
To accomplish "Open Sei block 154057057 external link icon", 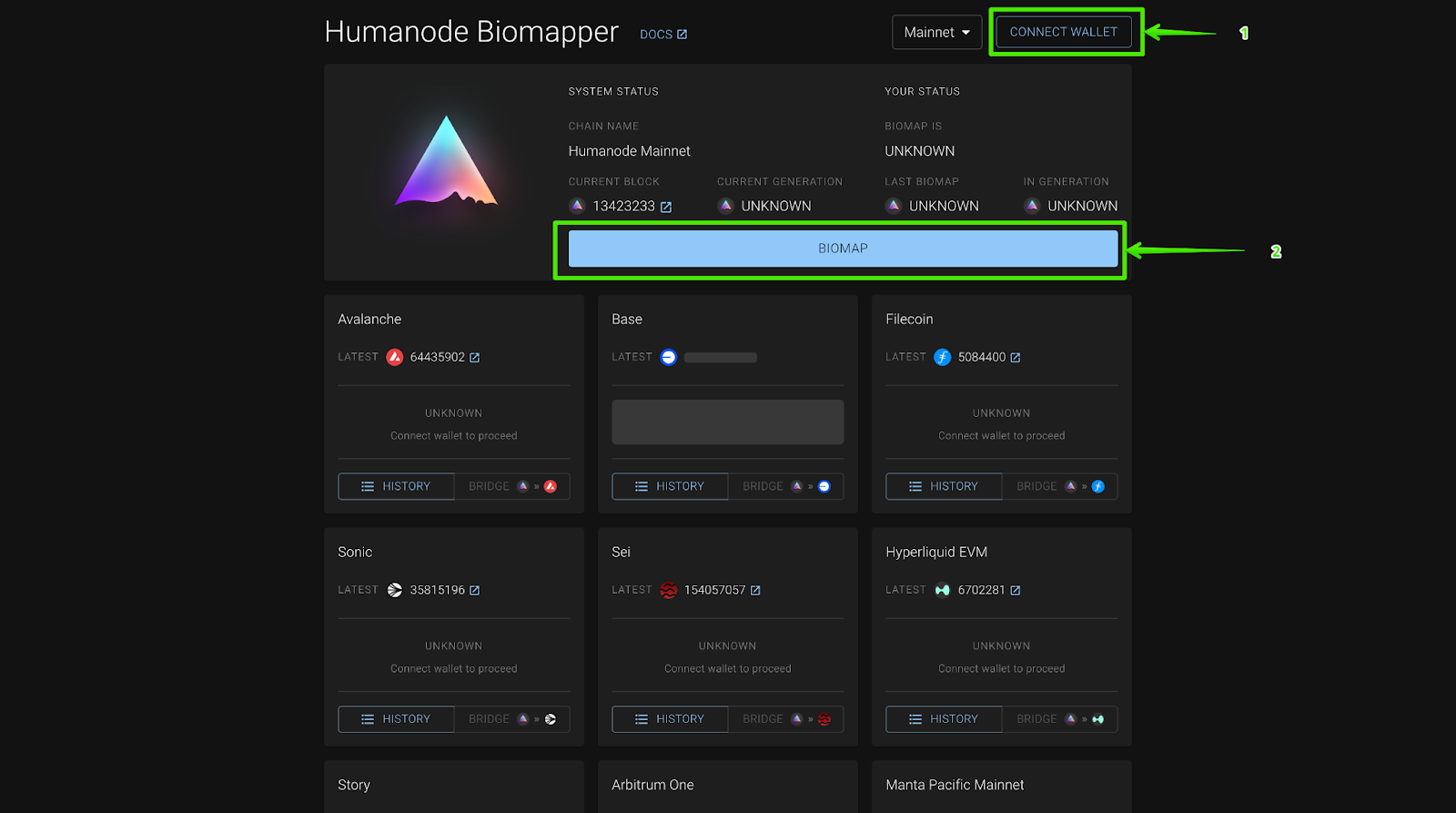I will [x=755, y=591].
